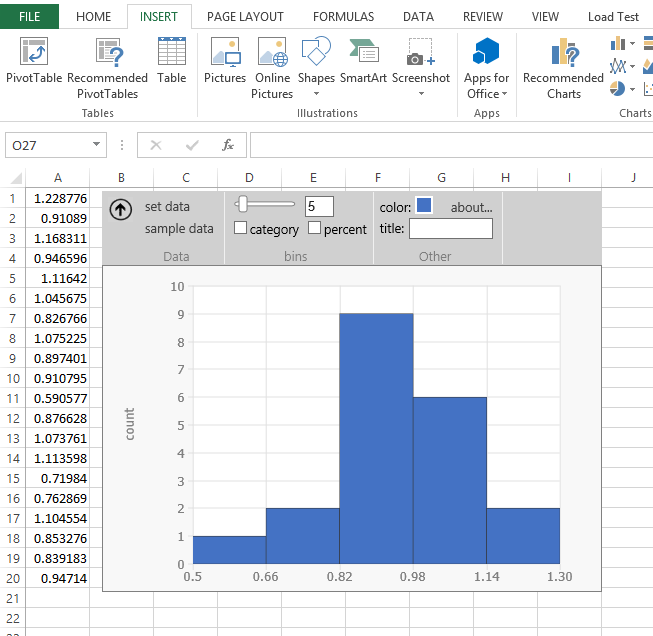Open the FORMULAS tab
This screenshot has height=636, width=653.
[343, 17]
